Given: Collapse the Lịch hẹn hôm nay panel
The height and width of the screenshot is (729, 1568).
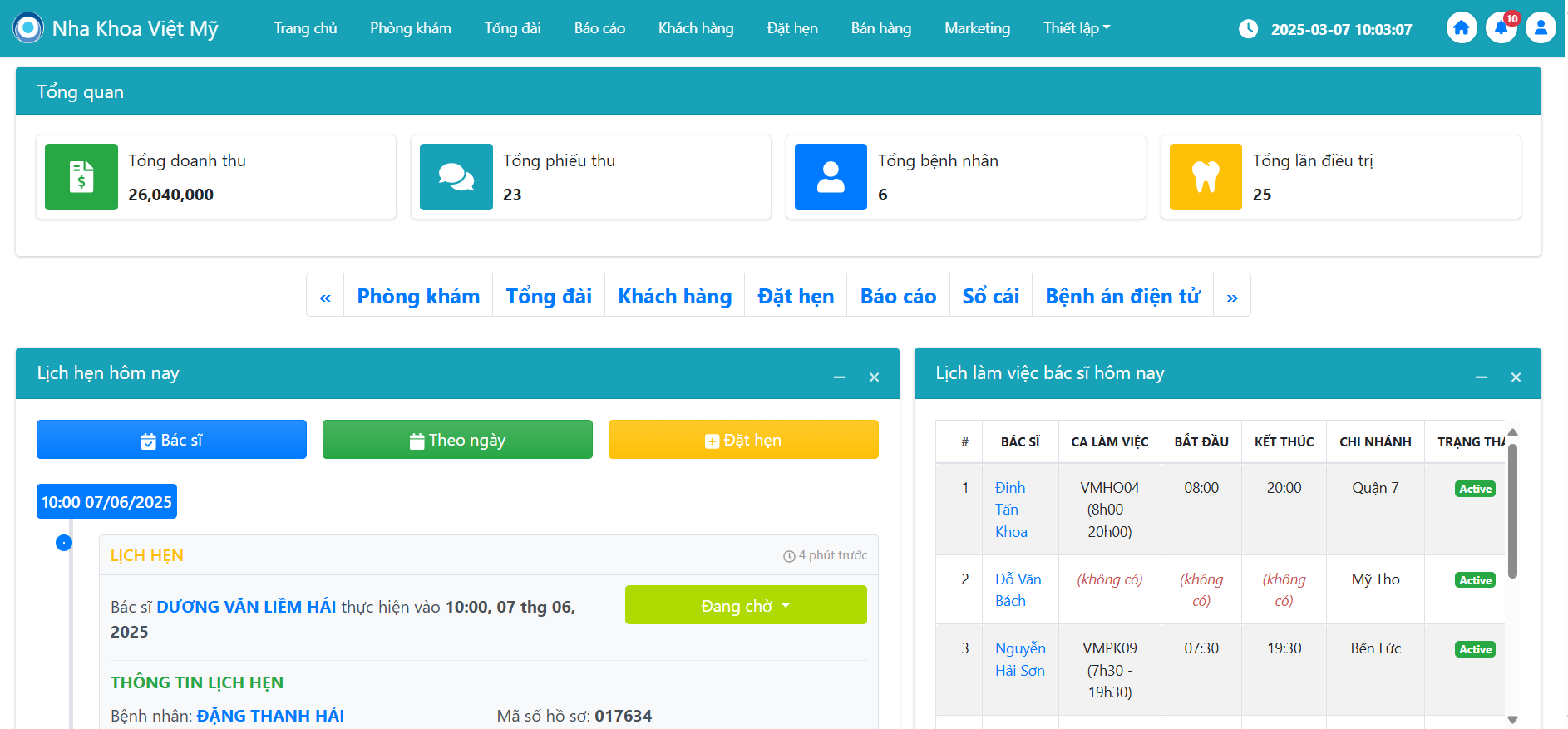Looking at the screenshot, I should coord(840,377).
